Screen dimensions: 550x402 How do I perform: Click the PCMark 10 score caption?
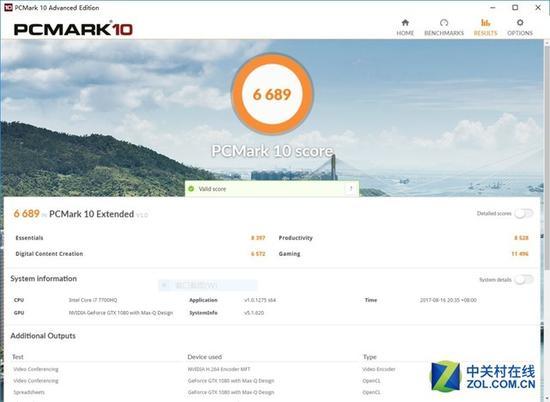(x=272, y=151)
